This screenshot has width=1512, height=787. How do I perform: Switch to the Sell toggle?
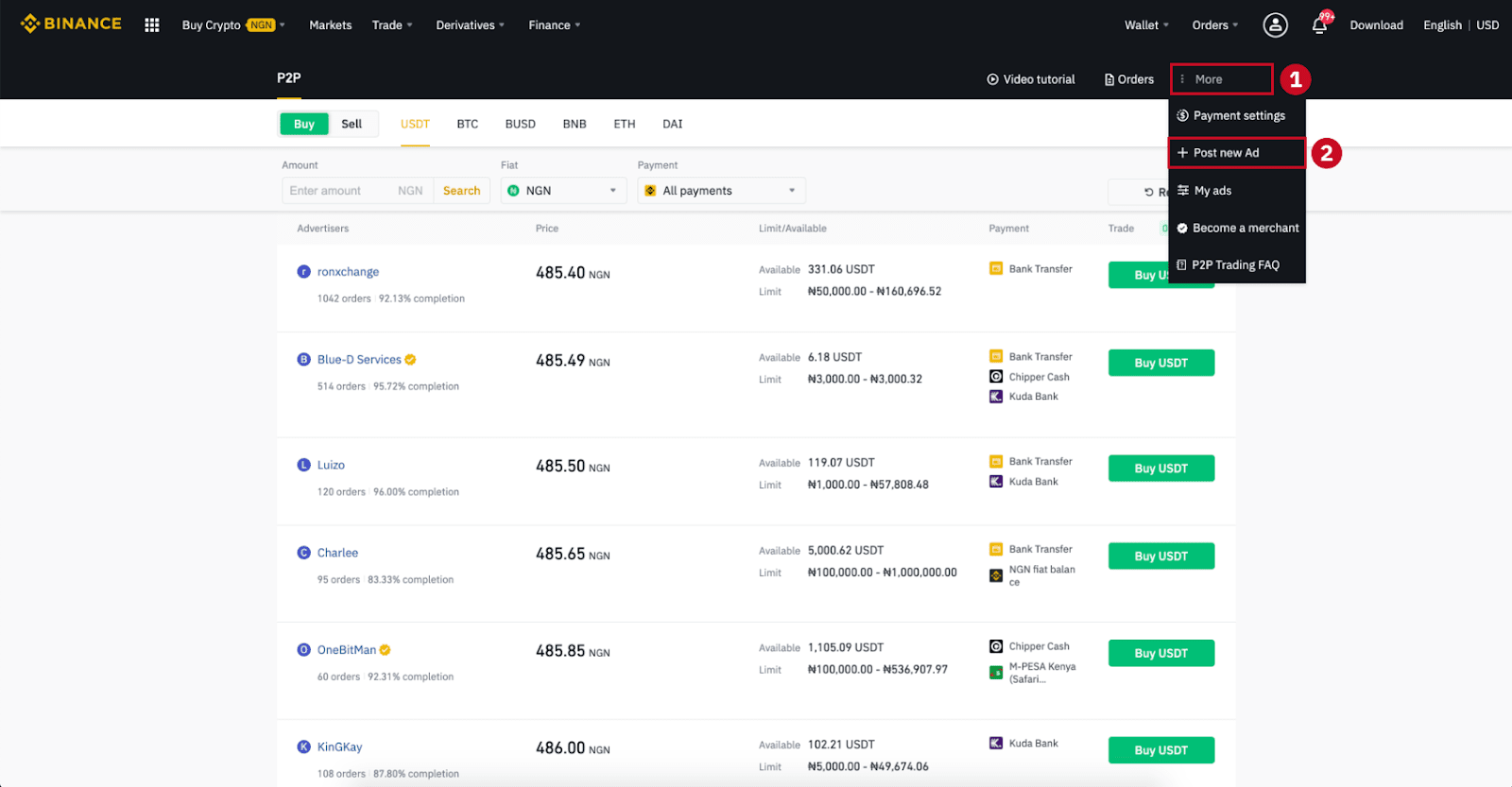tap(352, 124)
